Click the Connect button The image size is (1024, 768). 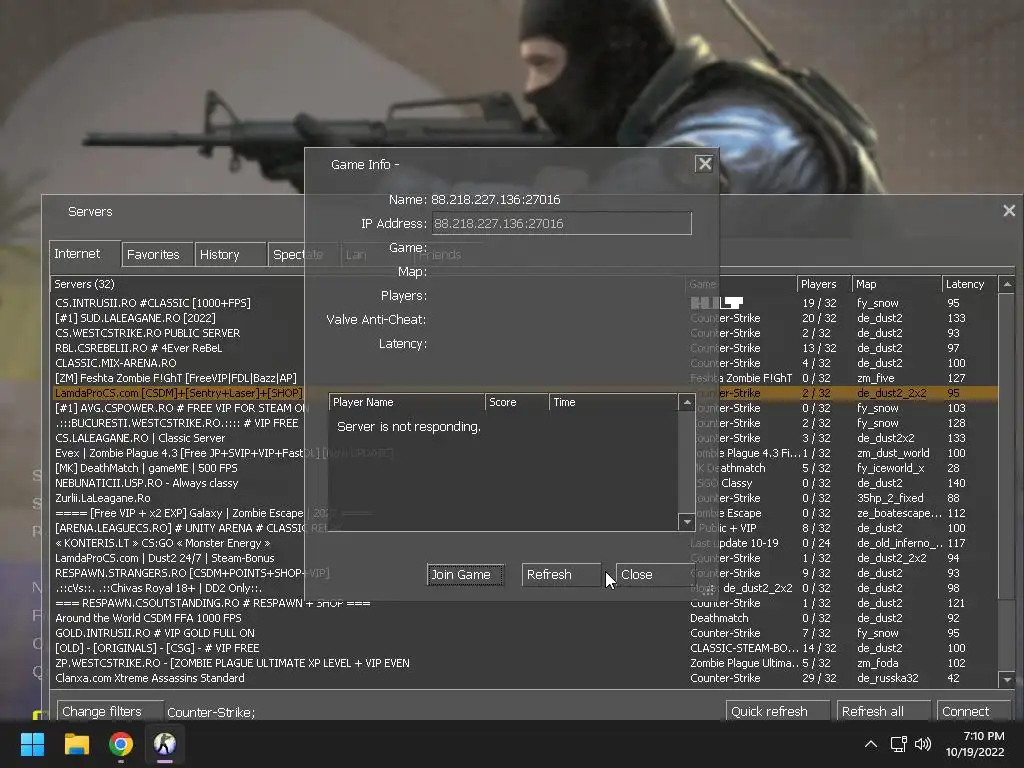(973, 711)
